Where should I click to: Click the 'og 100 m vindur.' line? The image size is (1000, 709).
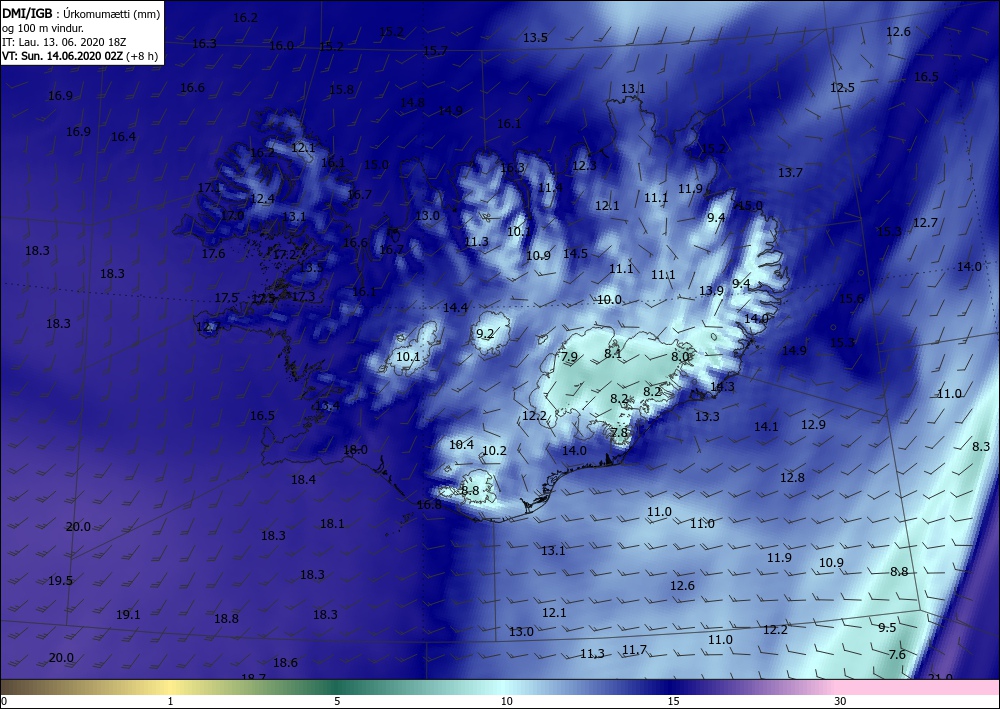click(x=43, y=28)
